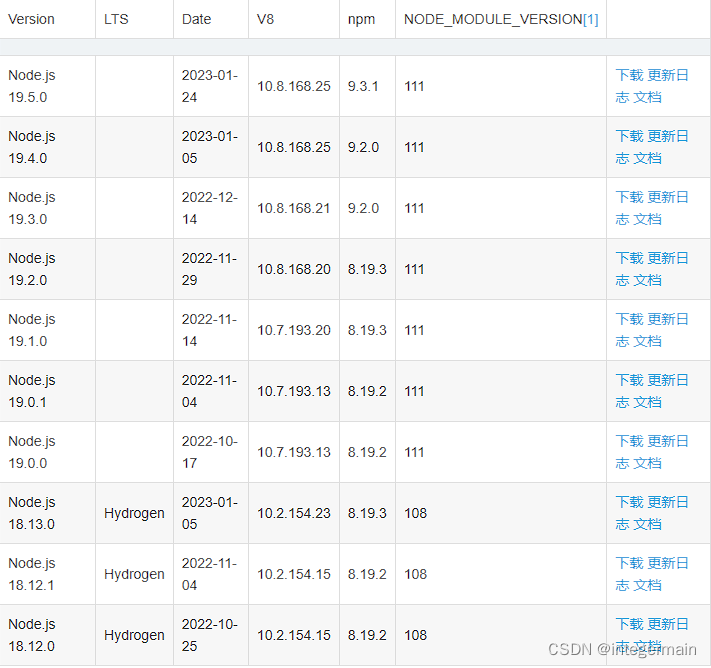
Task: Select the NODE_MODULE_VERSION header text
Action: [x=493, y=19]
